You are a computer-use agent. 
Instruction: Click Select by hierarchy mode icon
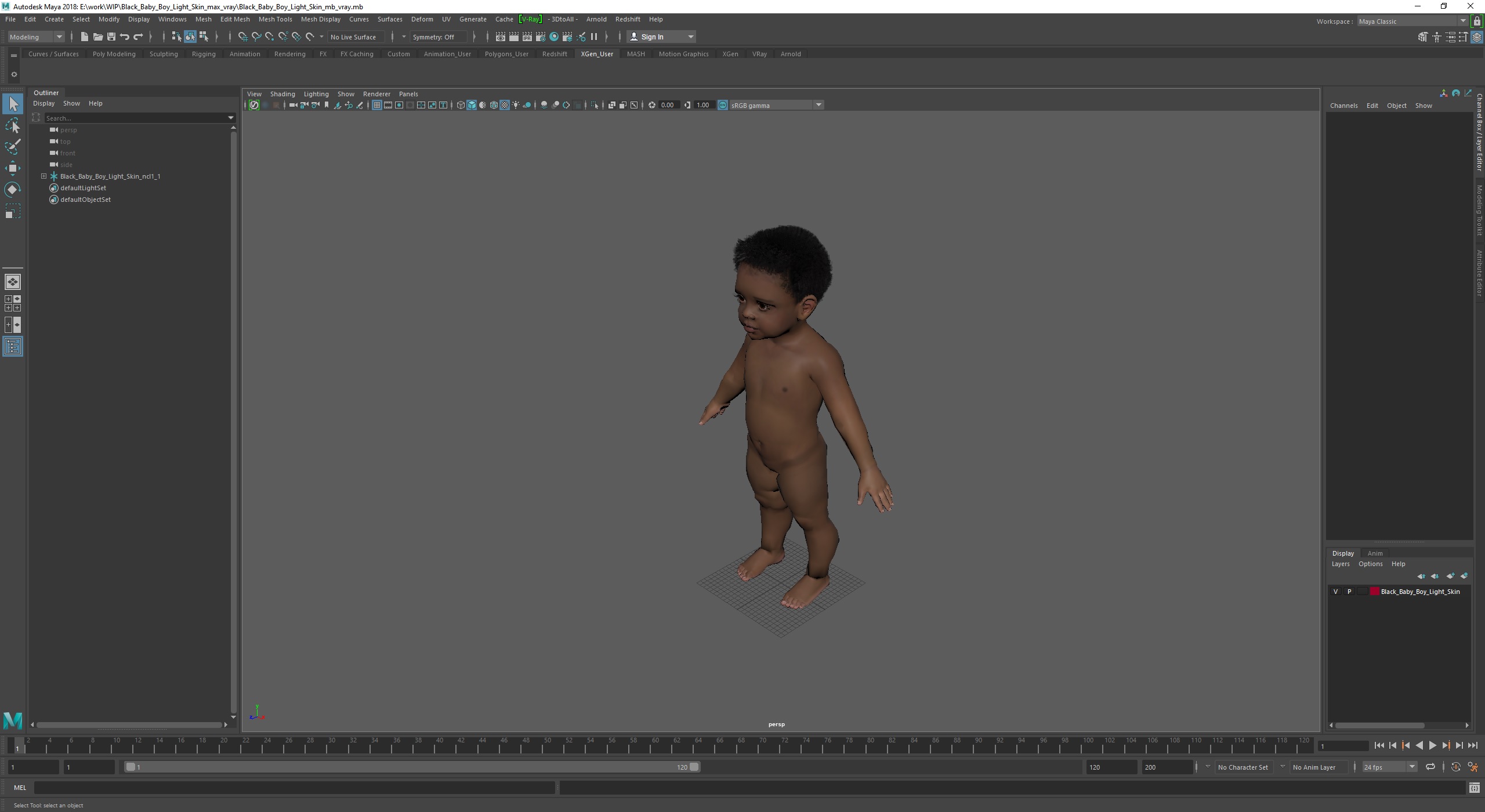coord(176,37)
